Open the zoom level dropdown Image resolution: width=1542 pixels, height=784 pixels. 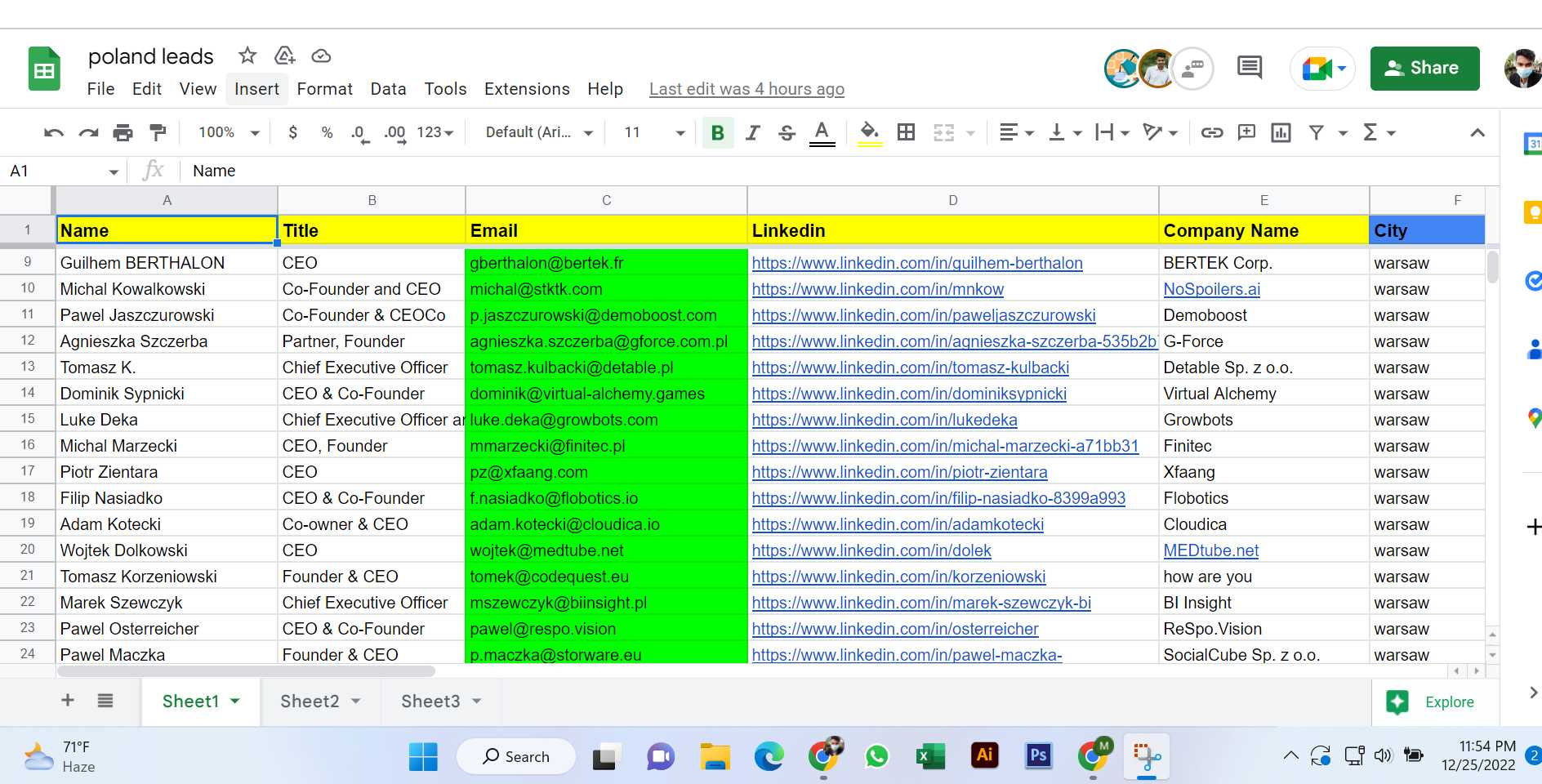click(229, 132)
